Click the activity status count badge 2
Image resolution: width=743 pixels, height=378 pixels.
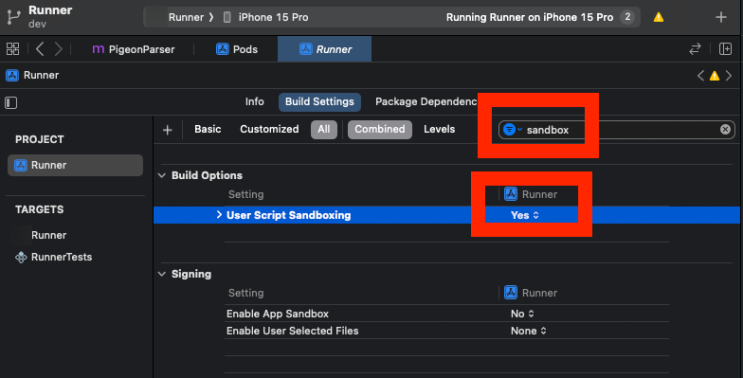coord(627,17)
